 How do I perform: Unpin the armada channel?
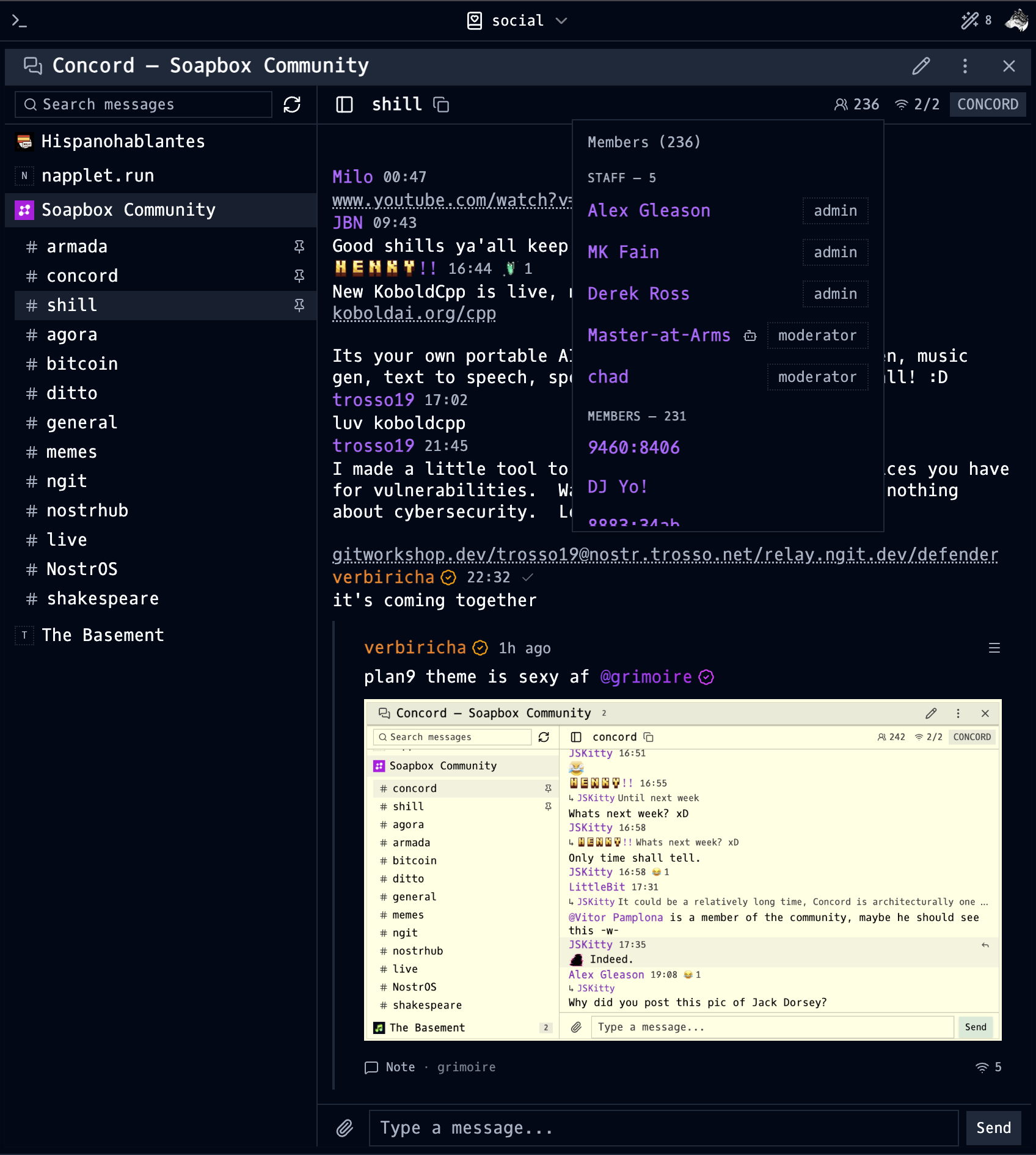(x=299, y=247)
